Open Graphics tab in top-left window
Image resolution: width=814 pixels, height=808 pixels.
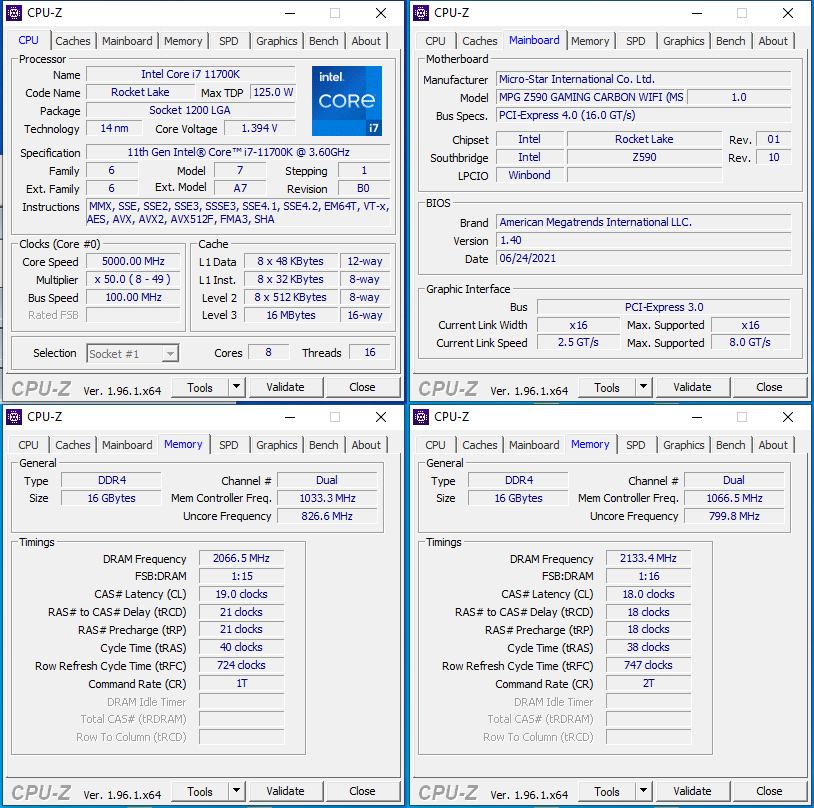pyautogui.click(x=277, y=41)
